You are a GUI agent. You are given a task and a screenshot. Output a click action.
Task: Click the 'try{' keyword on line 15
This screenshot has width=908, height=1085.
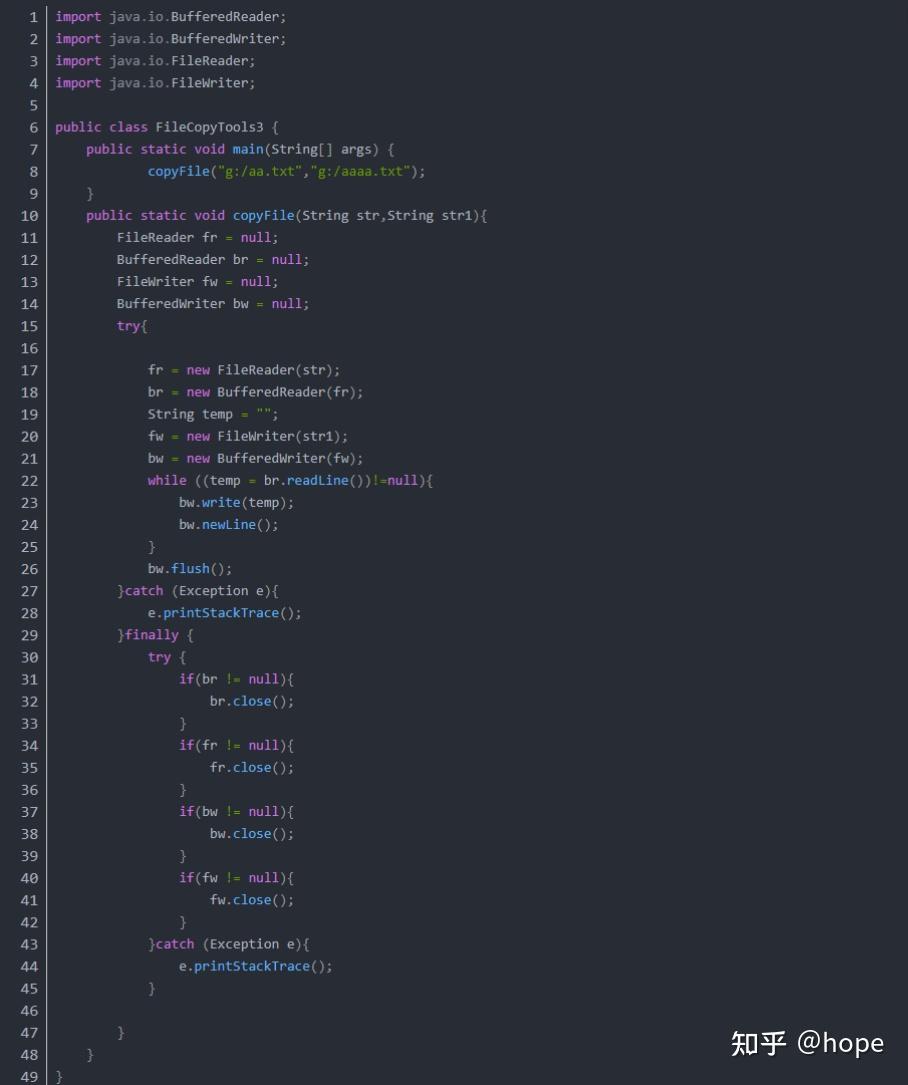(x=131, y=327)
